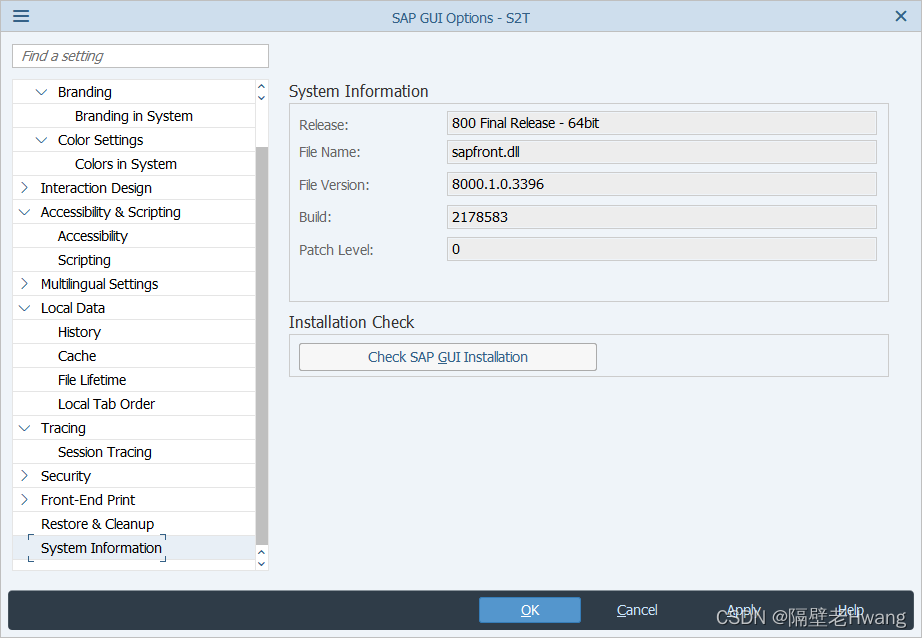This screenshot has width=922, height=638.
Task: Select System Information tree item
Action: [x=101, y=548]
